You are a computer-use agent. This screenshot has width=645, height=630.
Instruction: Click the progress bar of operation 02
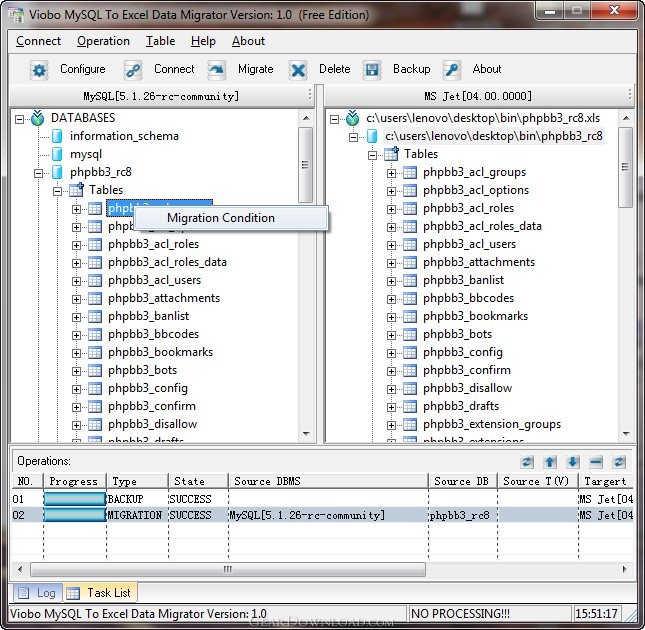(74, 515)
